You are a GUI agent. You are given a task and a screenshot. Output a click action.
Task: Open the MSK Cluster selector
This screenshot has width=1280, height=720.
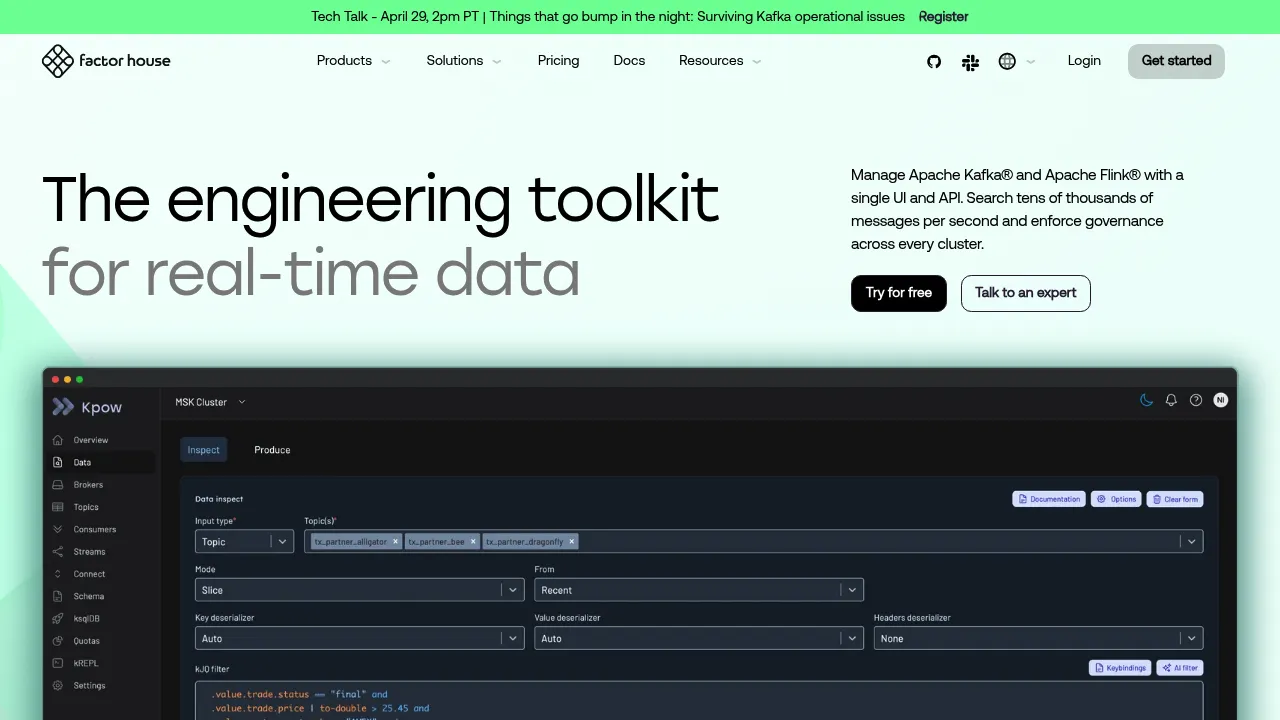210,402
